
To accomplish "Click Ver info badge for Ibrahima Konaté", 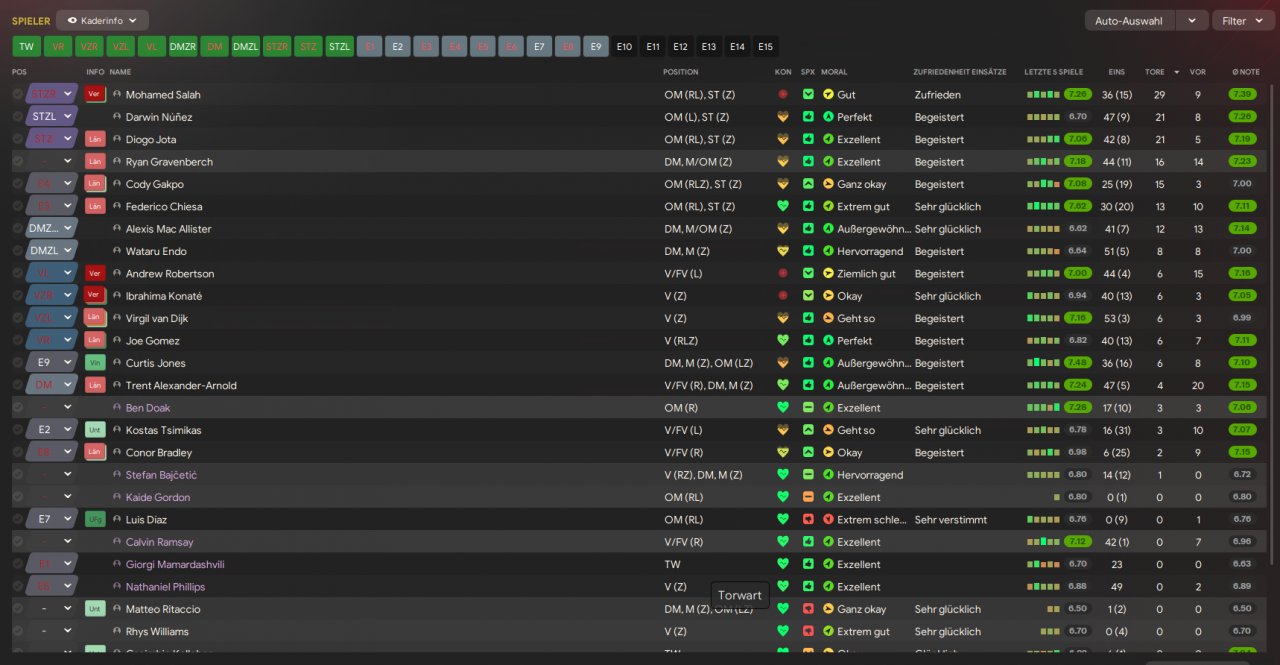I will pyautogui.click(x=95, y=296).
